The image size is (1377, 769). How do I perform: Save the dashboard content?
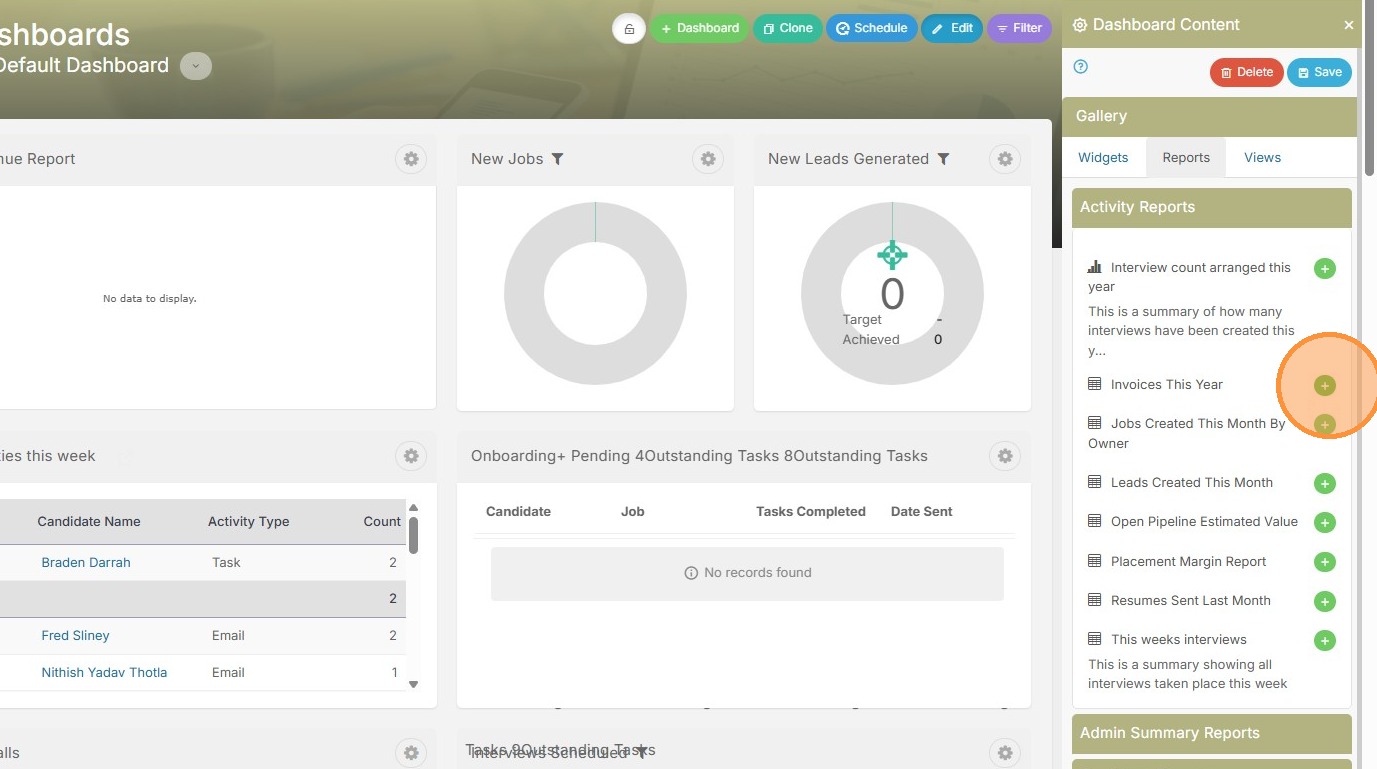click(1320, 72)
